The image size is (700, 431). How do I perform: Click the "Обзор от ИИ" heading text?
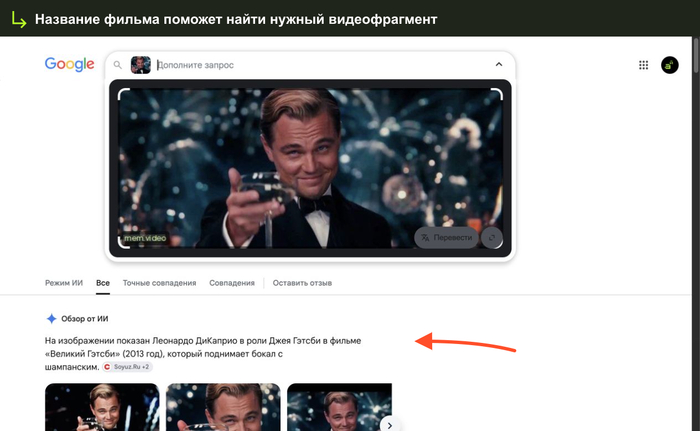(85, 318)
